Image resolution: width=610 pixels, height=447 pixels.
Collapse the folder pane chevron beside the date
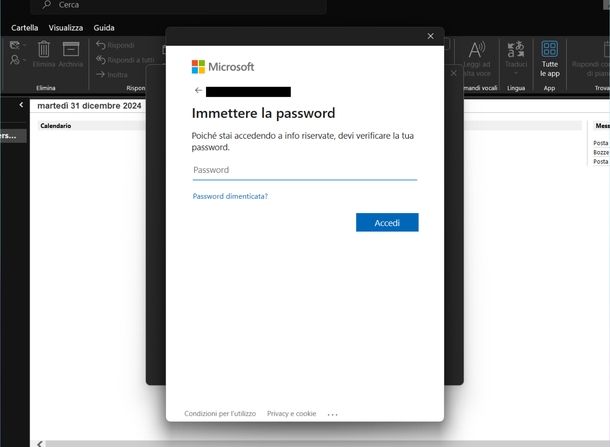pos(21,105)
